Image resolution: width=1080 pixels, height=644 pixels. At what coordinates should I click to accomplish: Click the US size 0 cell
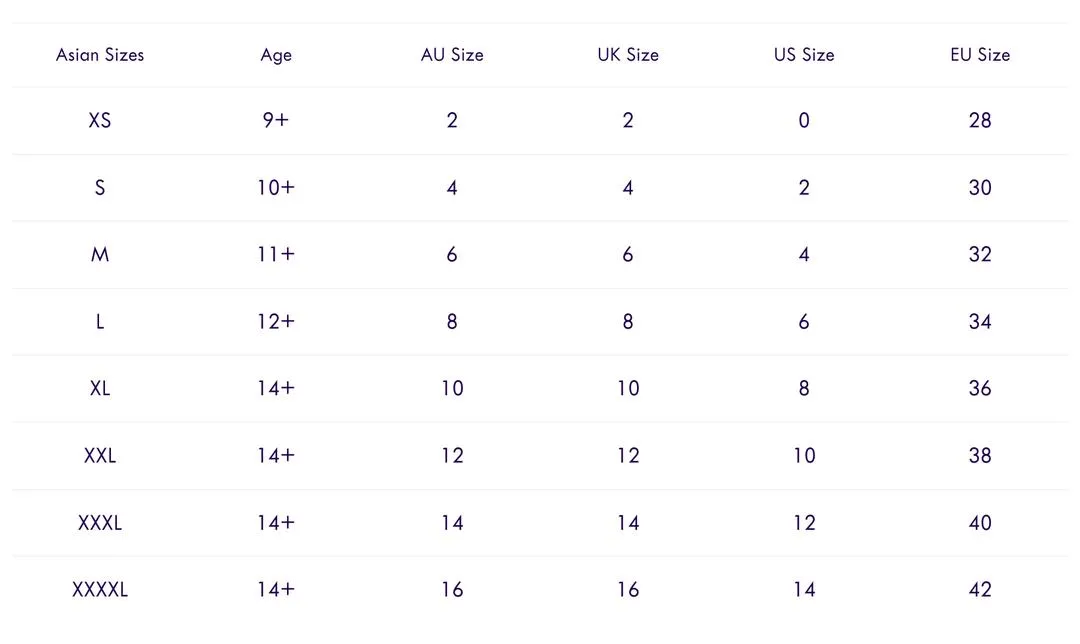[x=804, y=120]
